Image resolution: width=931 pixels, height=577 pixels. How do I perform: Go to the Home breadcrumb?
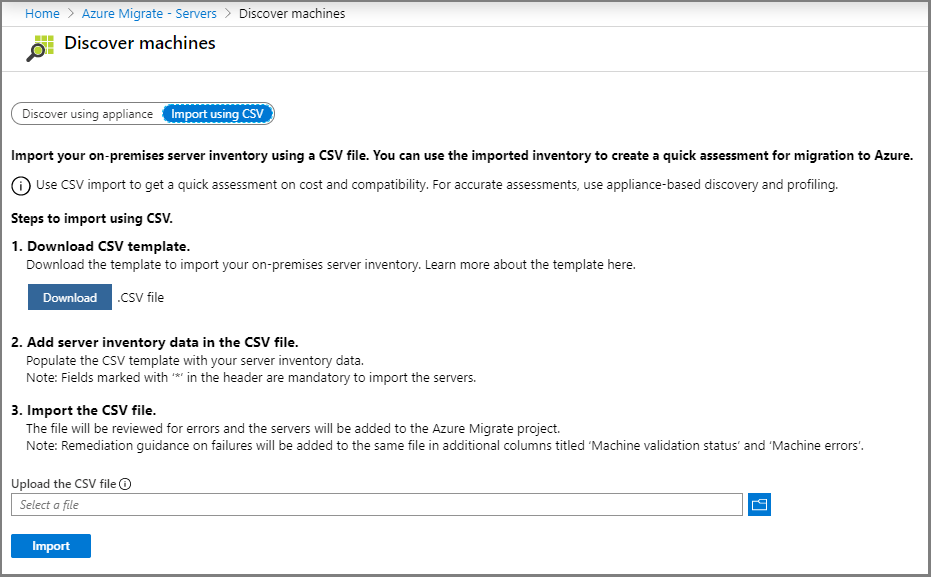[42, 14]
